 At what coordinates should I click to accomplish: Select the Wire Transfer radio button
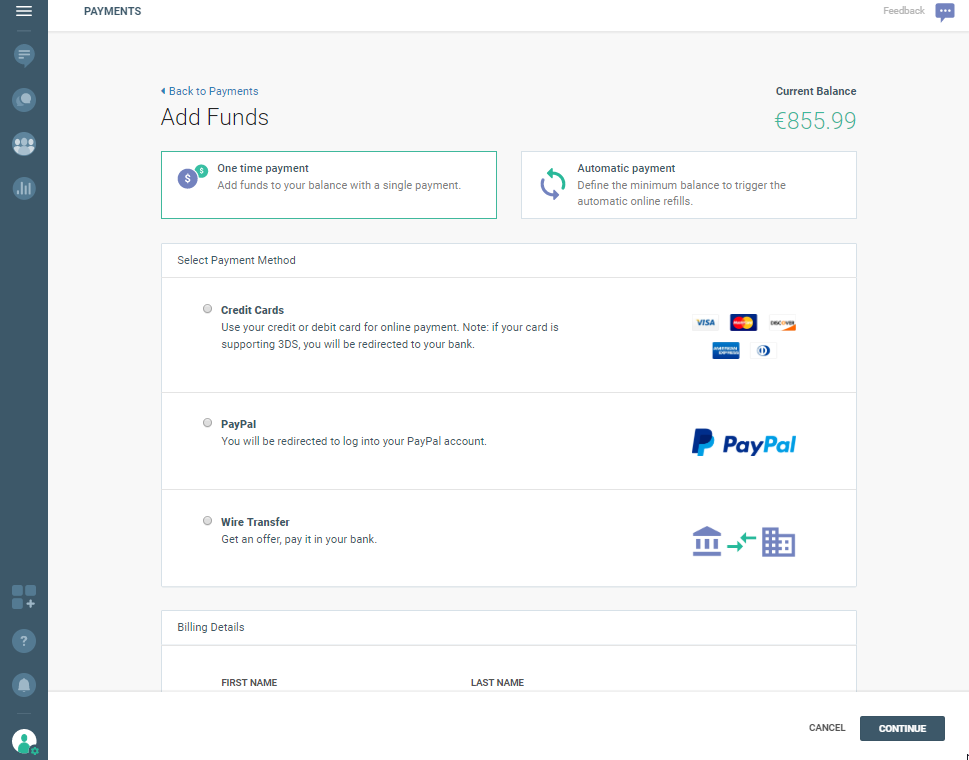pos(207,521)
